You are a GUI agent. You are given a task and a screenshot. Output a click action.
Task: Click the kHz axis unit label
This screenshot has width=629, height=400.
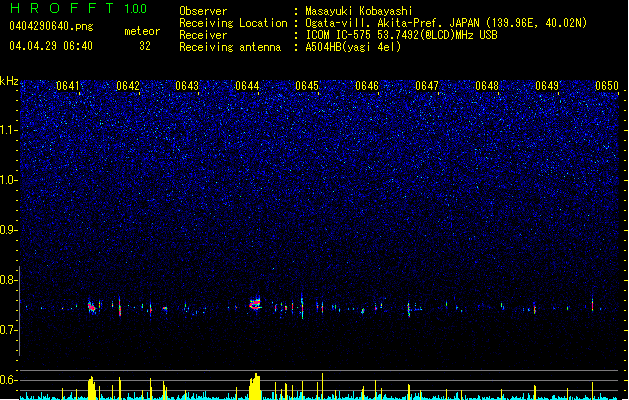tap(9, 81)
